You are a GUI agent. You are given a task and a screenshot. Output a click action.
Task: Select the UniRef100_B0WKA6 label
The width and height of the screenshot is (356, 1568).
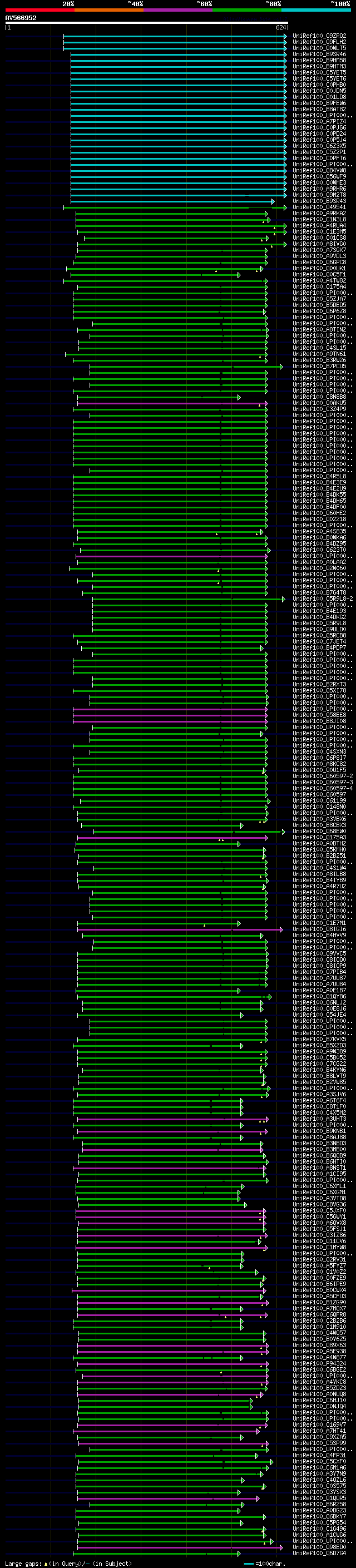tap(319, 537)
